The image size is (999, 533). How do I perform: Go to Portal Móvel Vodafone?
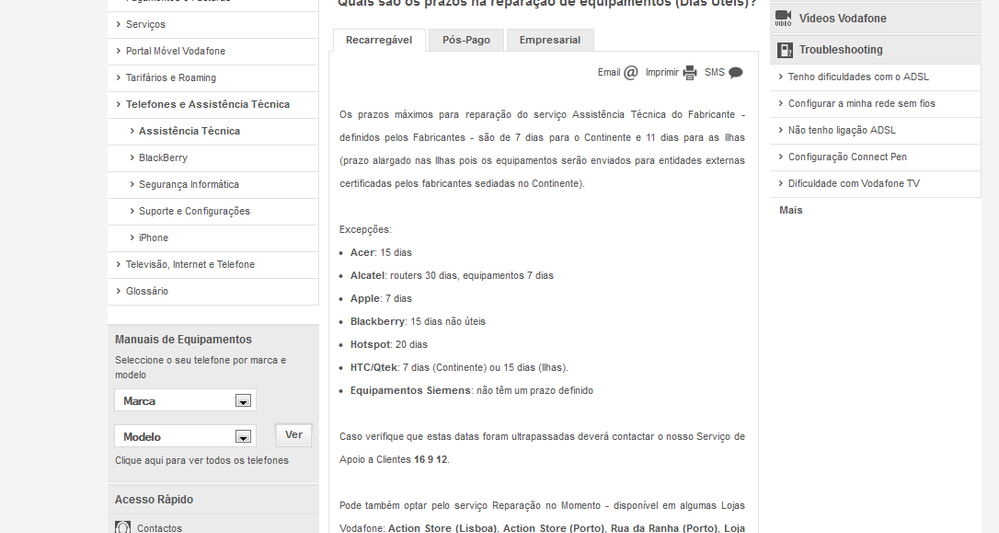coord(175,51)
